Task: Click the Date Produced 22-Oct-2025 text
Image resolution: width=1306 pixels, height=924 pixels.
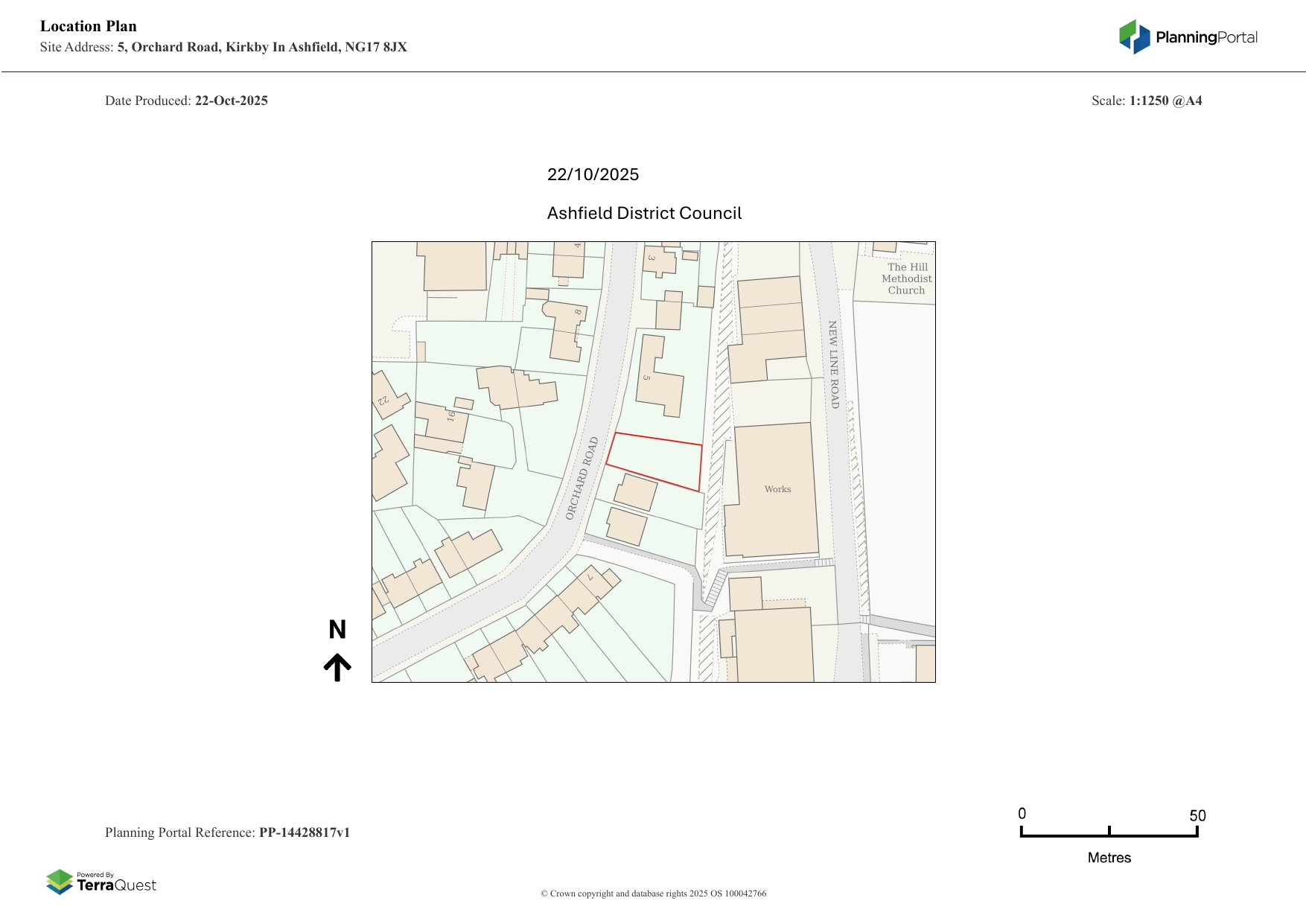Action: [186, 101]
